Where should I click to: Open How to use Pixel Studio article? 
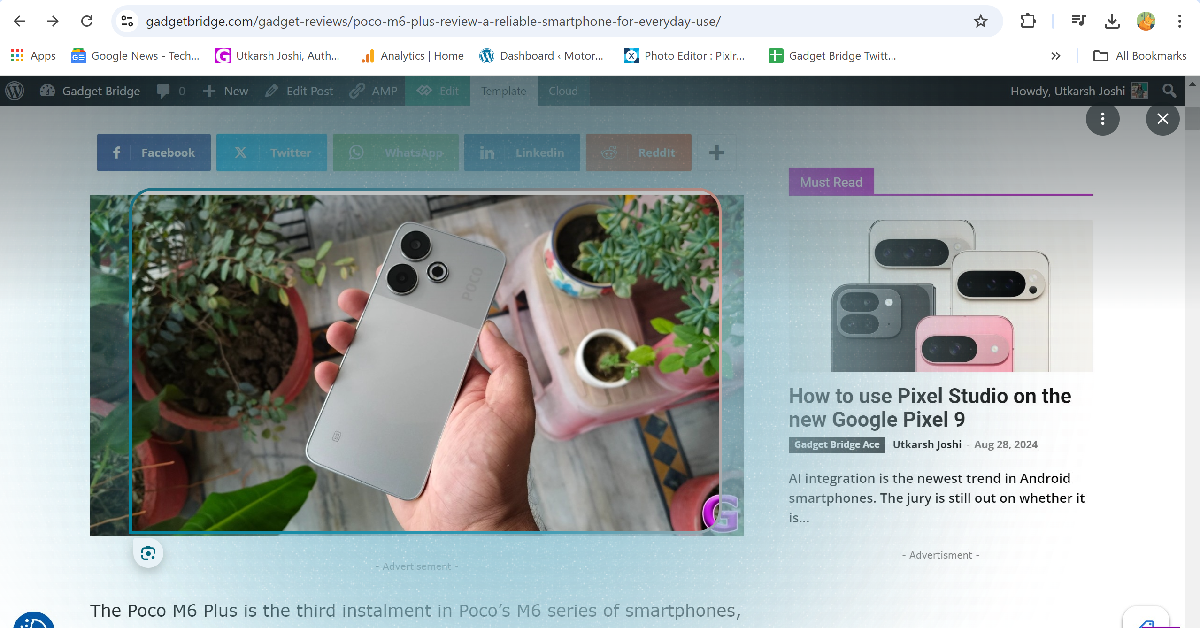pos(930,408)
